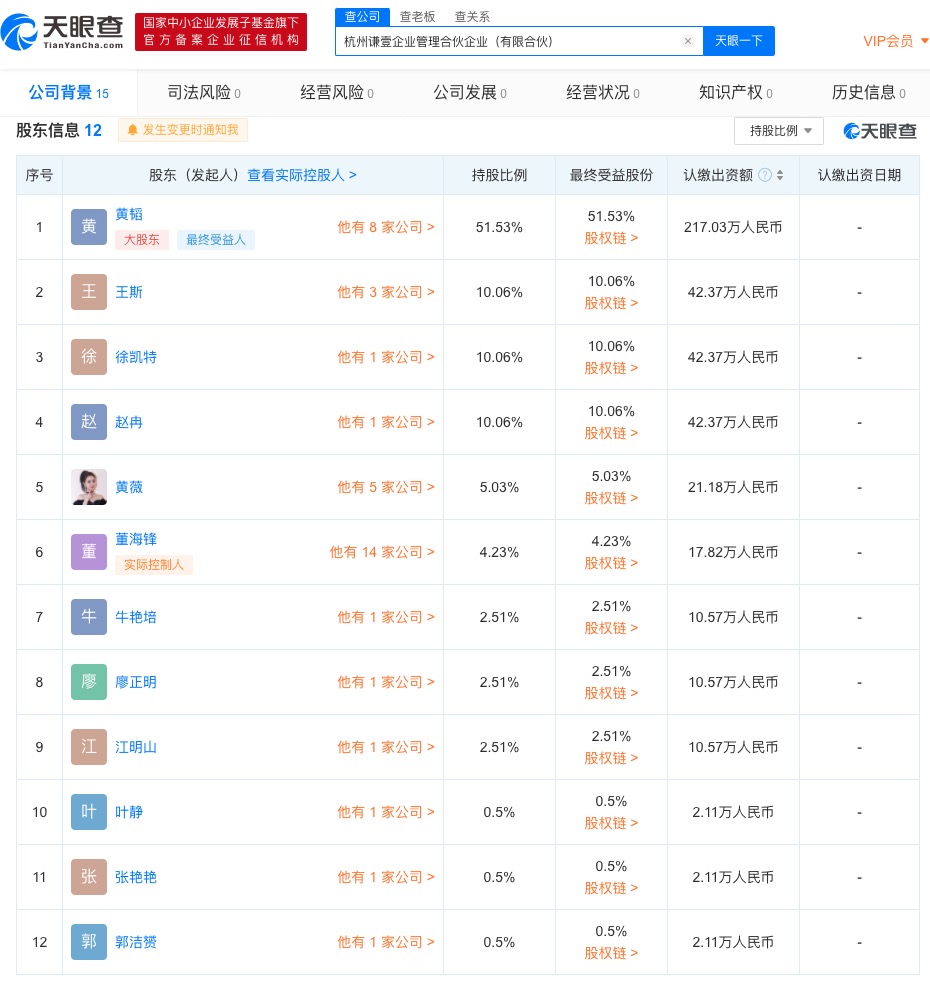This screenshot has height=993, width=930.
Task: Expand the VIP会员 menu
Action: (895, 41)
